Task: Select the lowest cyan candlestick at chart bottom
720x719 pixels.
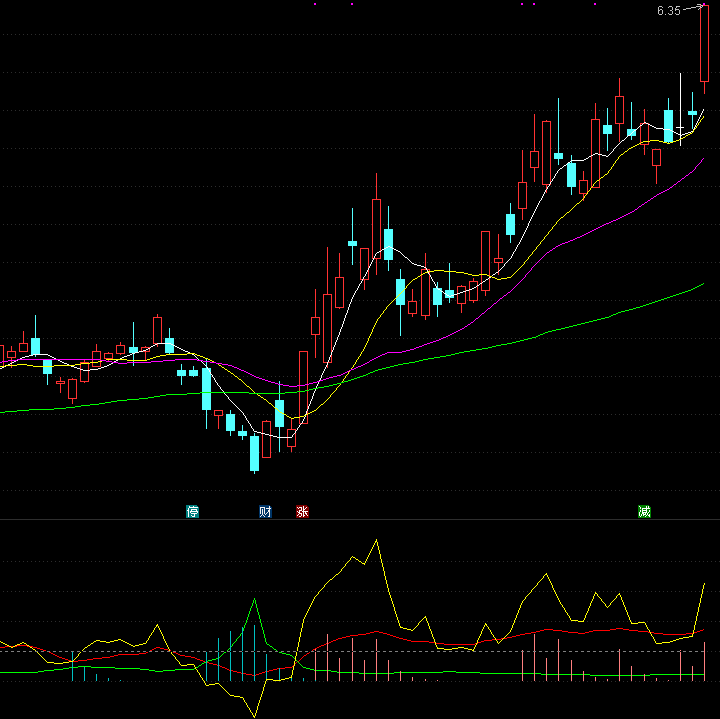Action: tap(254, 454)
